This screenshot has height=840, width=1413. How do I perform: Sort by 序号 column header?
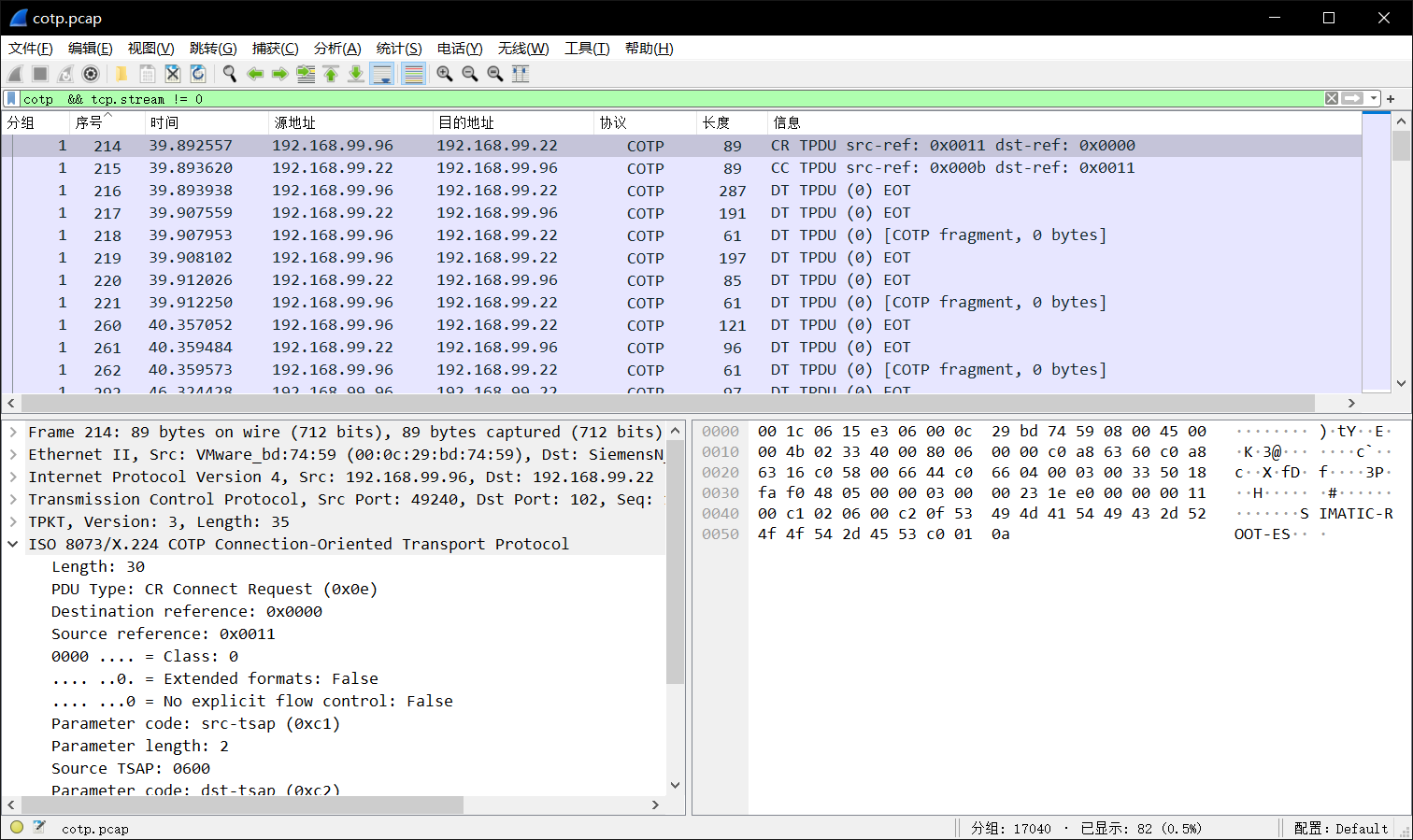pos(107,122)
